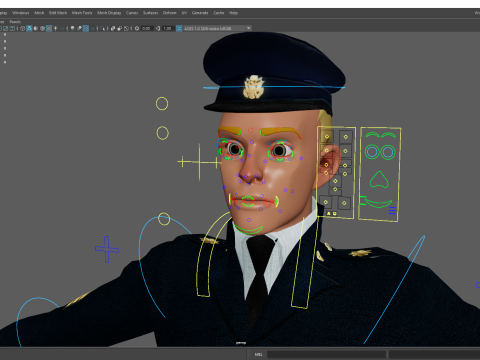Select the topmost yellow circle rig control
The height and width of the screenshot is (360, 480).
click(x=162, y=104)
